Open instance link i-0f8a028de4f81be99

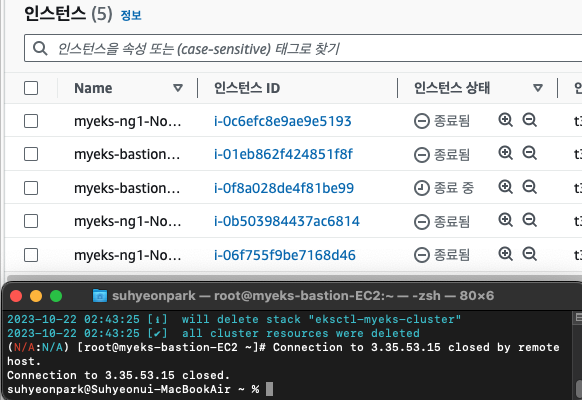coord(284,188)
